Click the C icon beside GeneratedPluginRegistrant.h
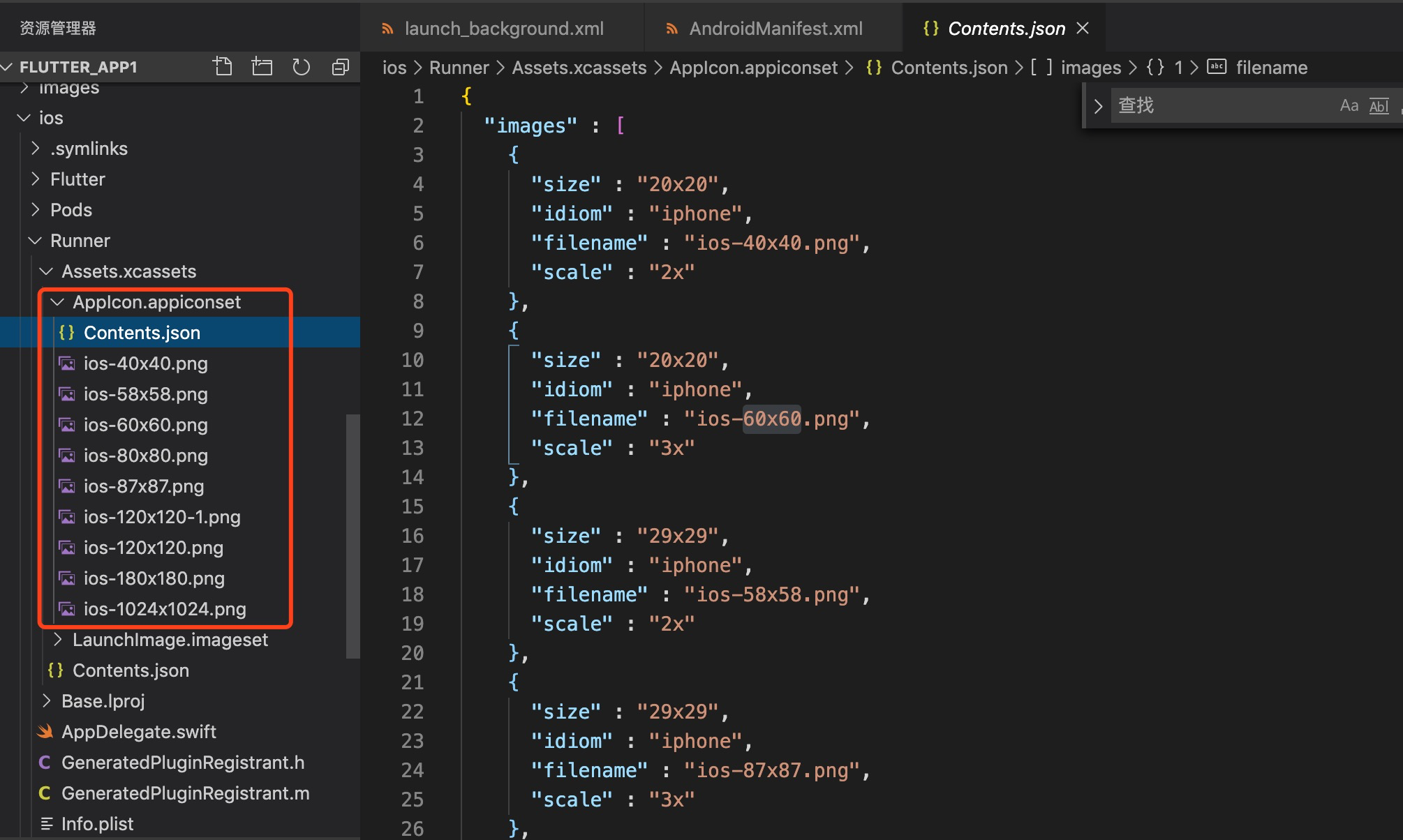Image resolution: width=1403 pixels, height=840 pixels. point(45,763)
